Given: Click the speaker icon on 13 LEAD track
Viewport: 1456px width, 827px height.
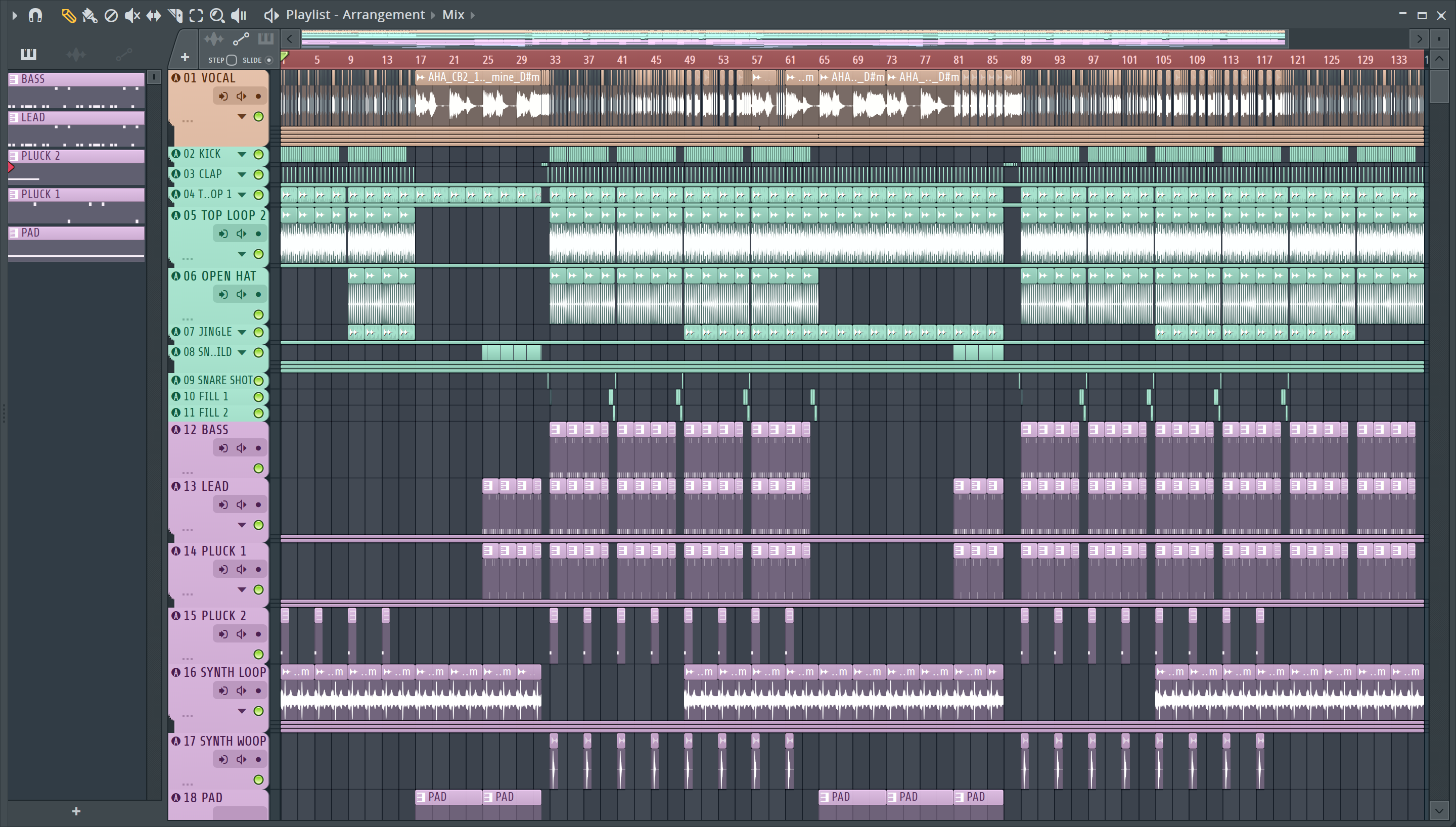Looking at the screenshot, I should [x=241, y=504].
